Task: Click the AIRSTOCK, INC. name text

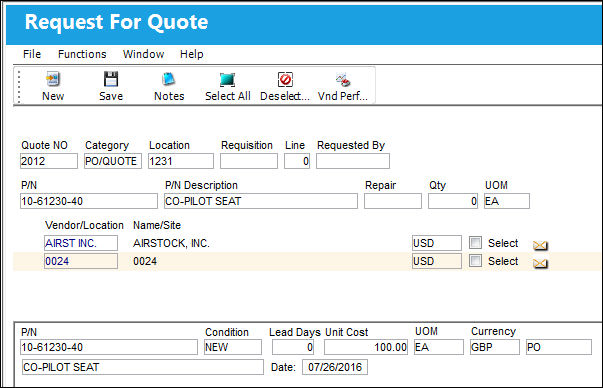Action: [171, 243]
